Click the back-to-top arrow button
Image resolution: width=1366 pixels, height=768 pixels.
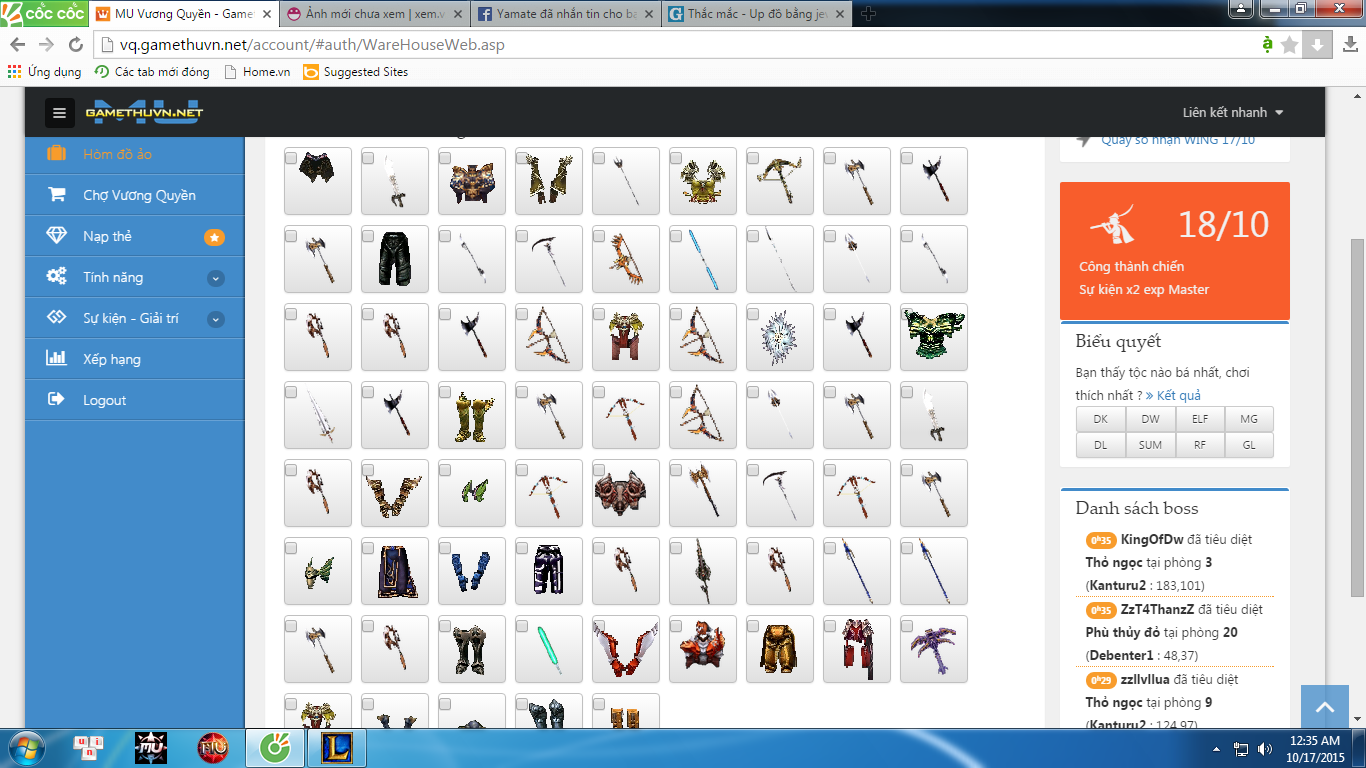pos(1325,708)
